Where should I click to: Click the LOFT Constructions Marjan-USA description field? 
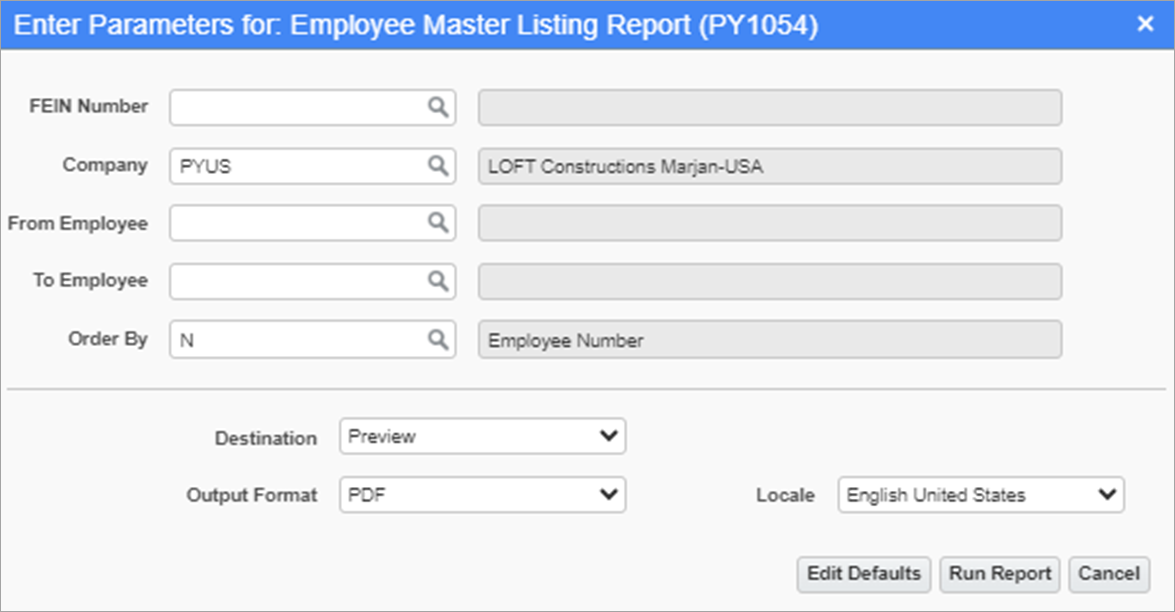[770, 166]
